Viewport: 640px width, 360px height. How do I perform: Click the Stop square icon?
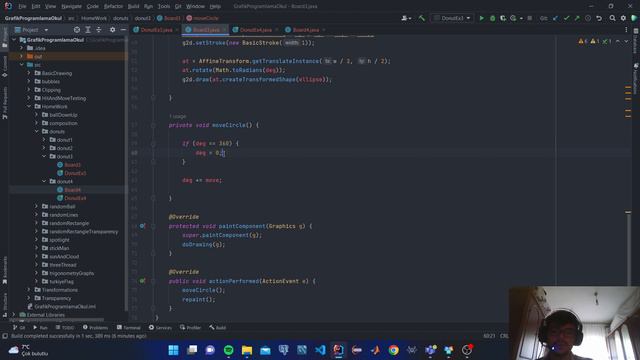click(530, 18)
